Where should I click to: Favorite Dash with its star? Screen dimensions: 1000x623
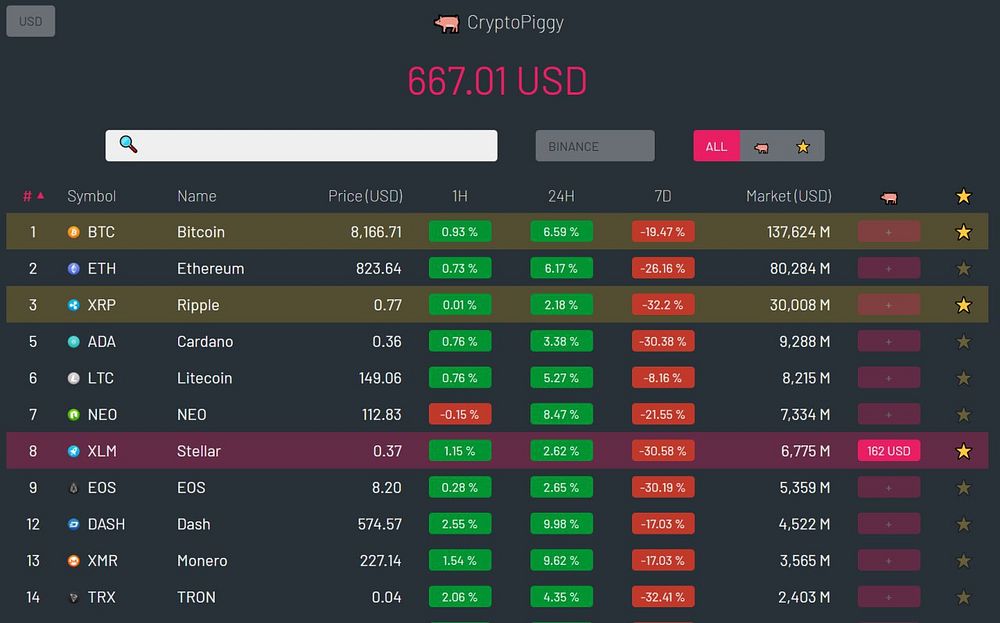pyautogui.click(x=964, y=524)
